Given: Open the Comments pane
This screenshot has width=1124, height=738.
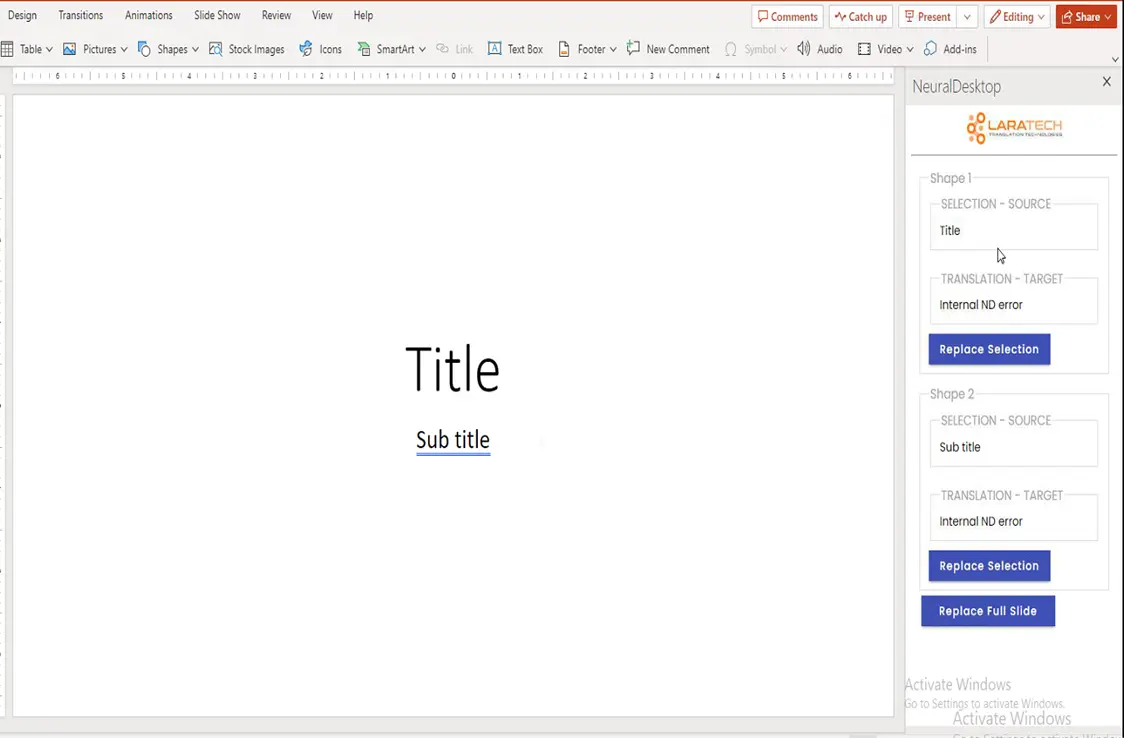Looking at the screenshot, I should coord(787,16).
